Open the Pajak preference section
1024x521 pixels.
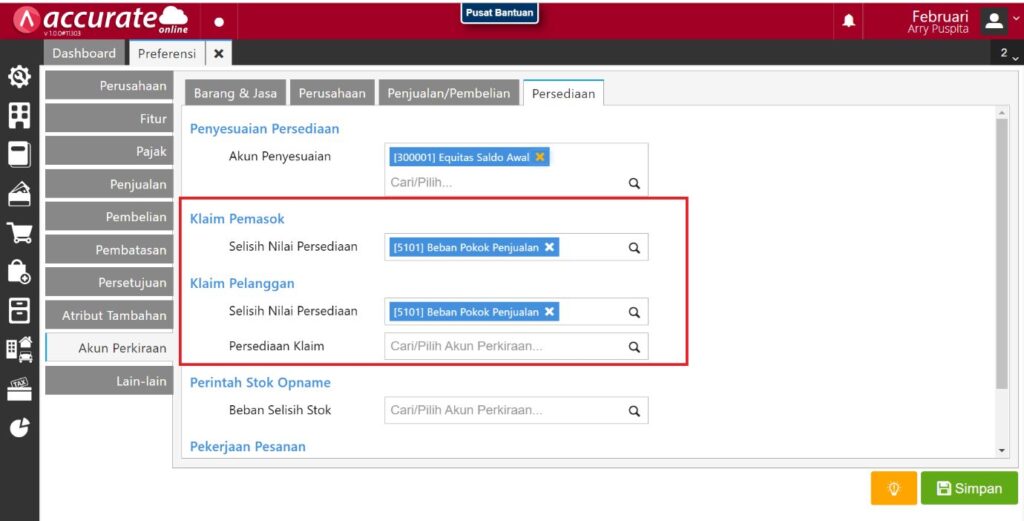point(109,151)
